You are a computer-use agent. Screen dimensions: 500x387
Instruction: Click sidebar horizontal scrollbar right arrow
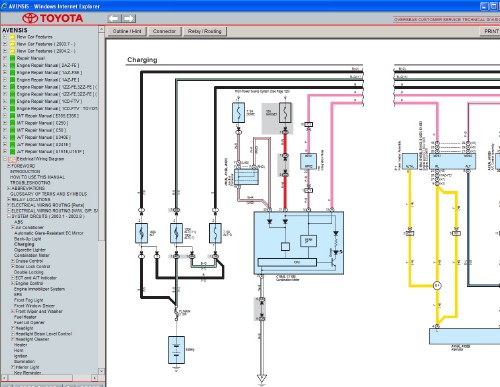pyautogui.click(x=95, y=378)
